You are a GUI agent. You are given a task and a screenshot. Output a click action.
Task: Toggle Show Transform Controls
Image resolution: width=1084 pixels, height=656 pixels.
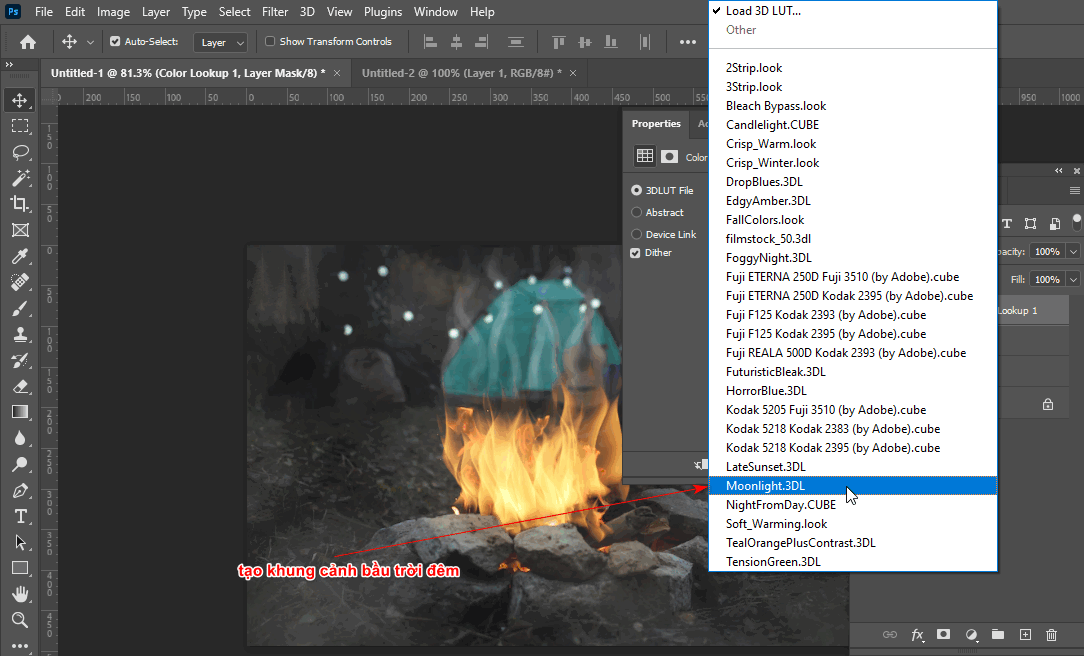pyautogui.click(x=271, y=41)
